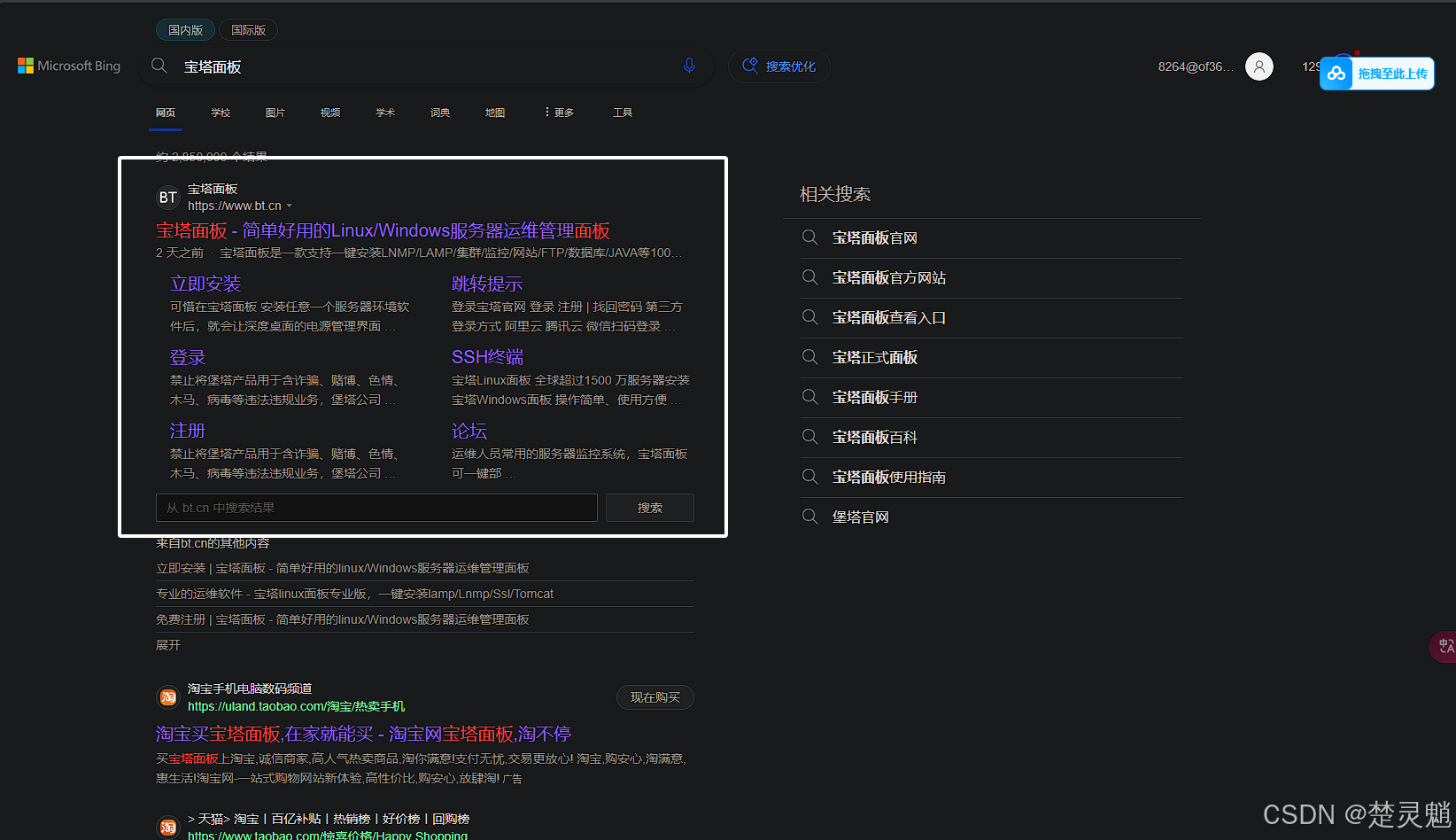Viewport: 1456px width, 840px height.
Task: Click the BT site favicon
Action: pyautogui.click(x=168, y=198)
